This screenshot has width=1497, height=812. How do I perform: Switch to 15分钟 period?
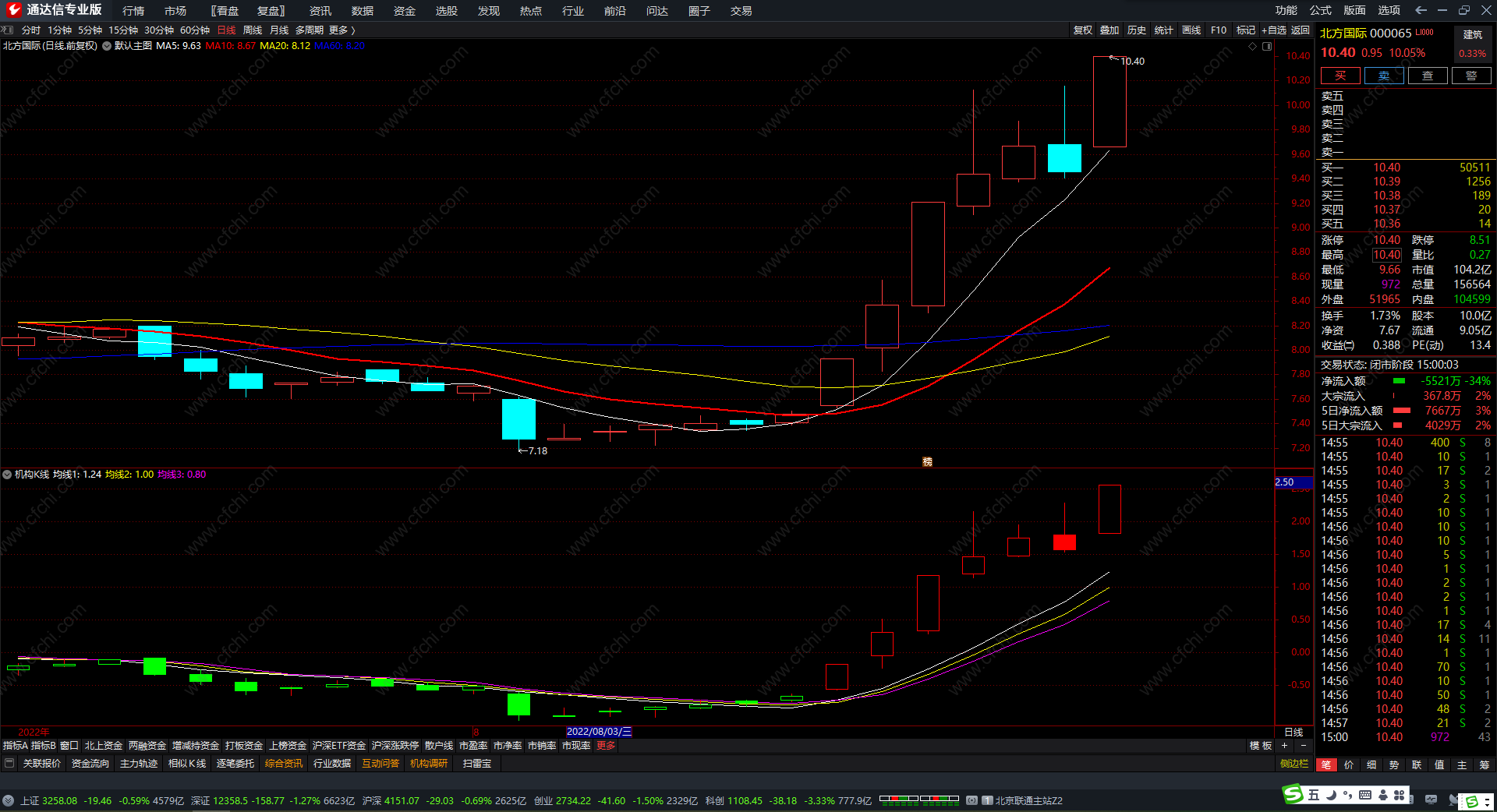(123, 30)
